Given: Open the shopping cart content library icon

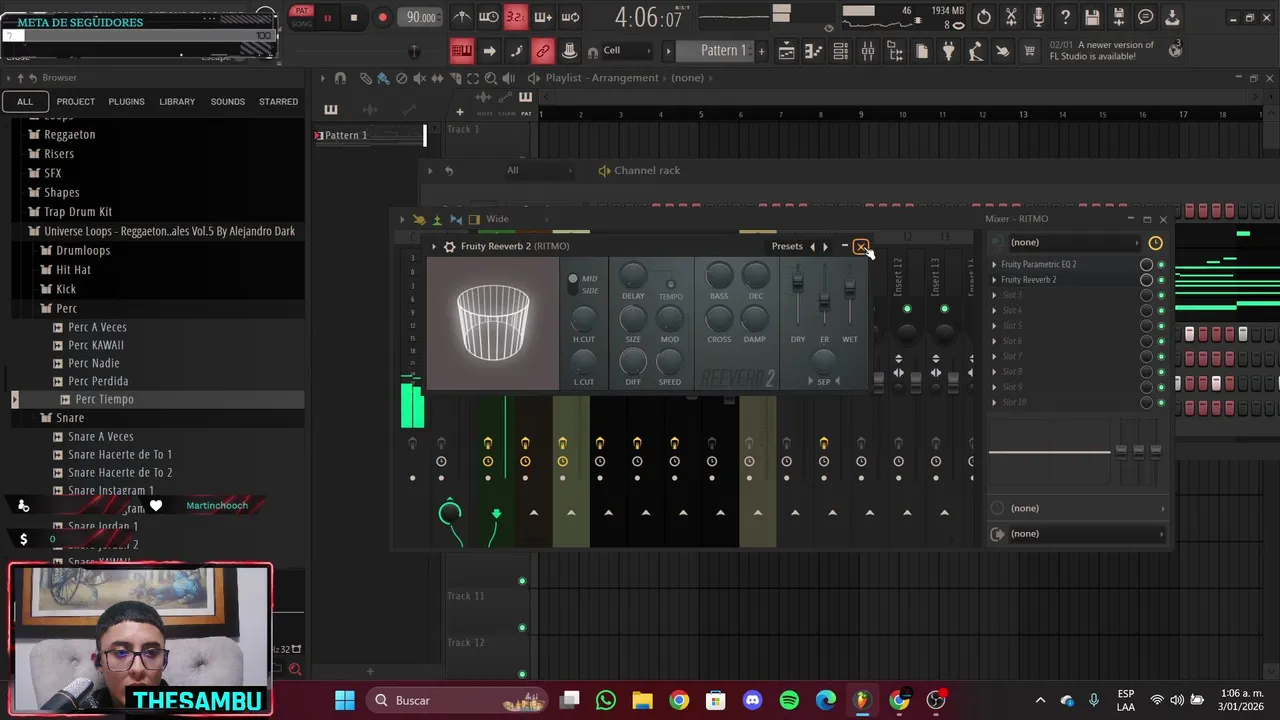Looking at the screenshot, I should [x=1029, y=51].
